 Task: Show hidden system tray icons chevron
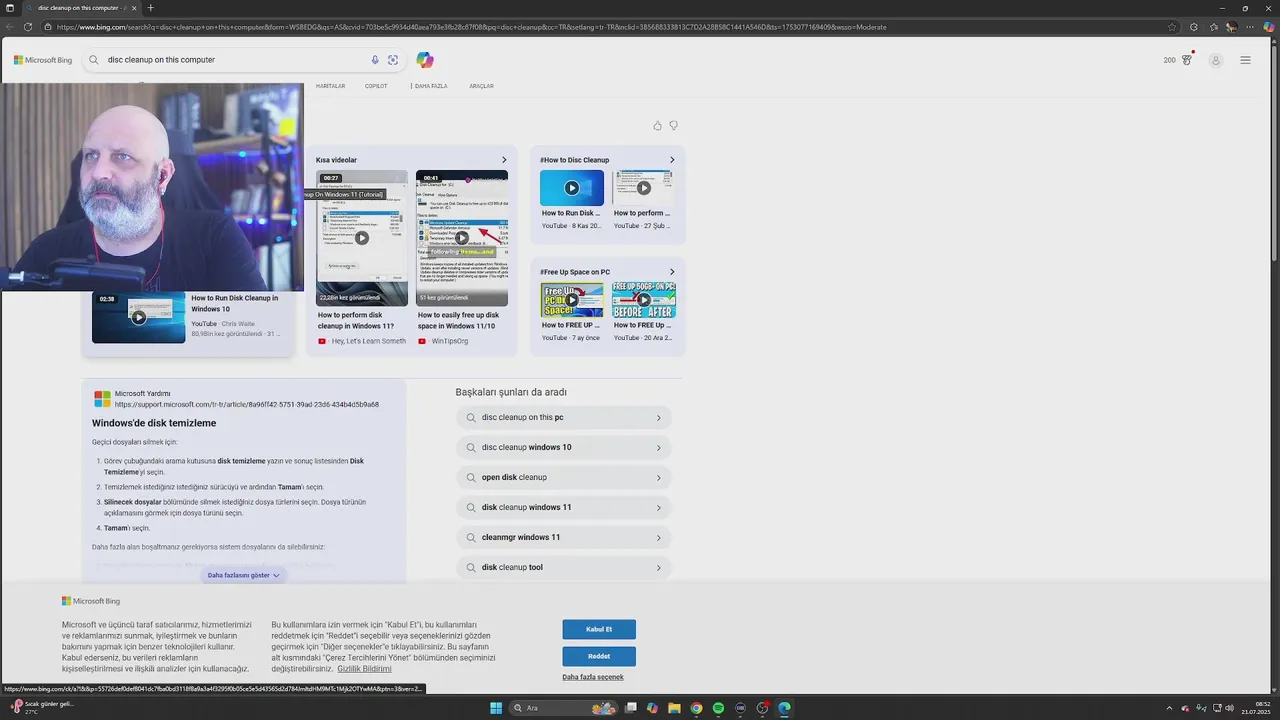click(x=1169, y=708)
